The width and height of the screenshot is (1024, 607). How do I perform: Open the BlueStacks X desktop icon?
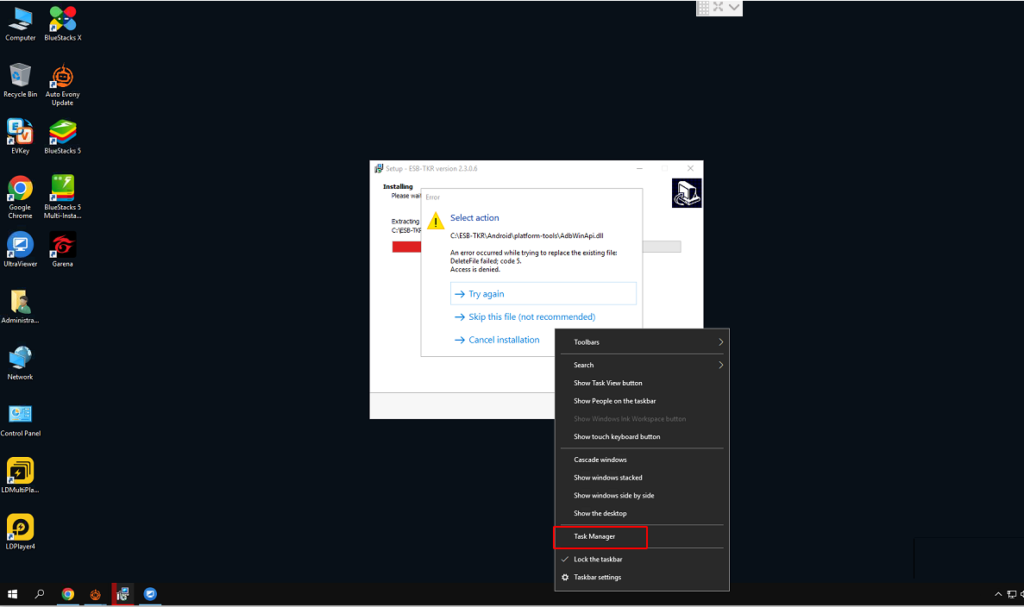63,22
